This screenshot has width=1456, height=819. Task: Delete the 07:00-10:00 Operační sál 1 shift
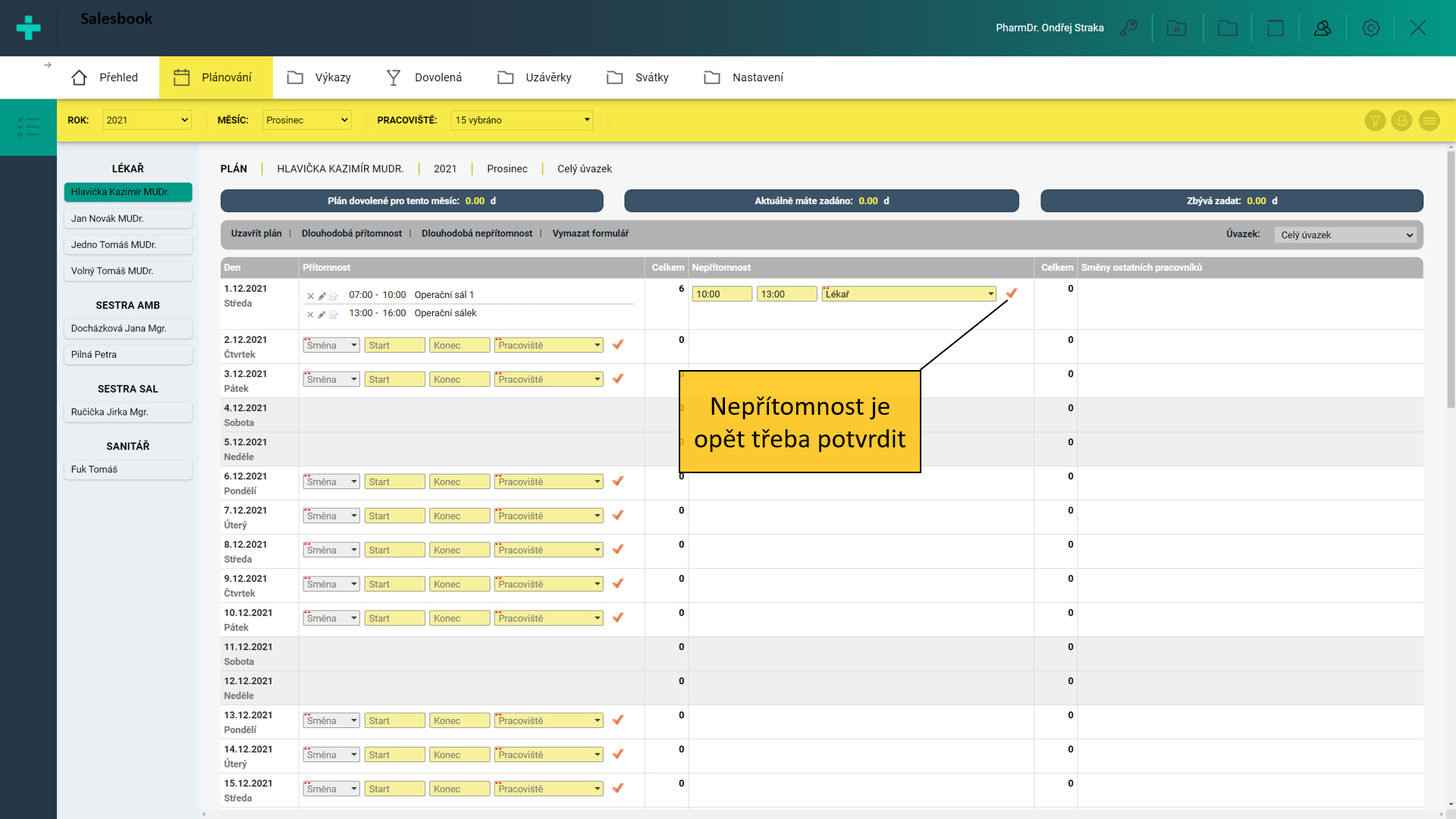click(310, 296)
